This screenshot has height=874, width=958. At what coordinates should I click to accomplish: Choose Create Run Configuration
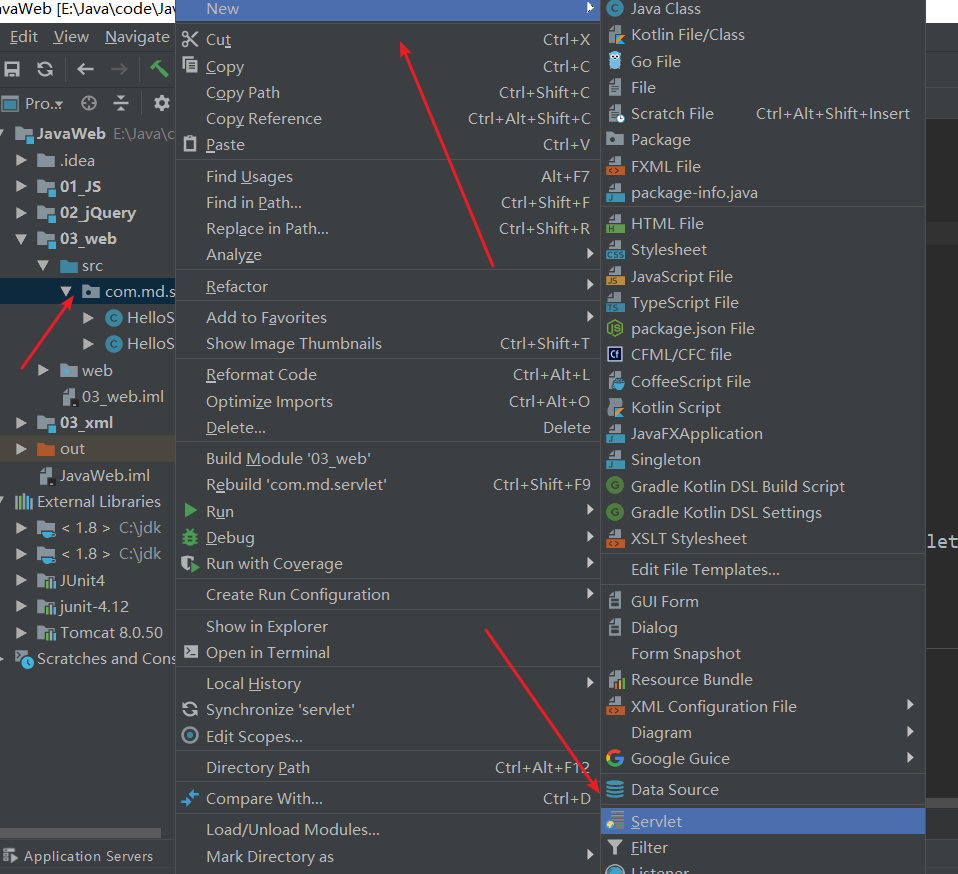388,594
